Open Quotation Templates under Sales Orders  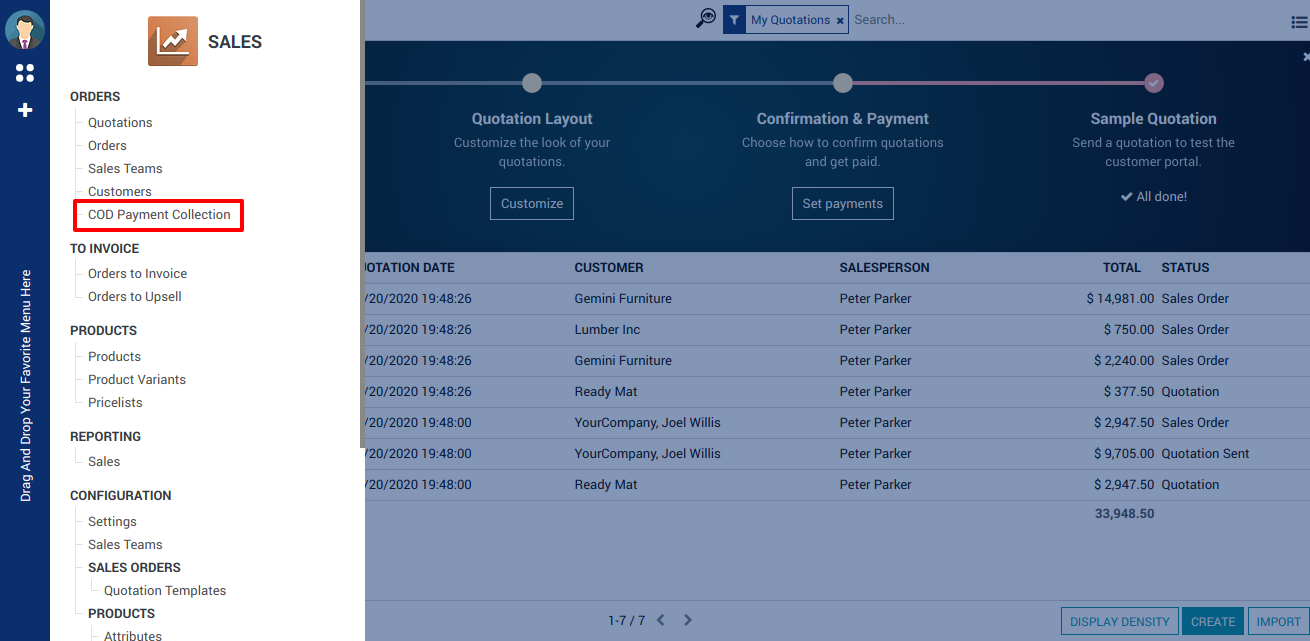pos(165,591)
